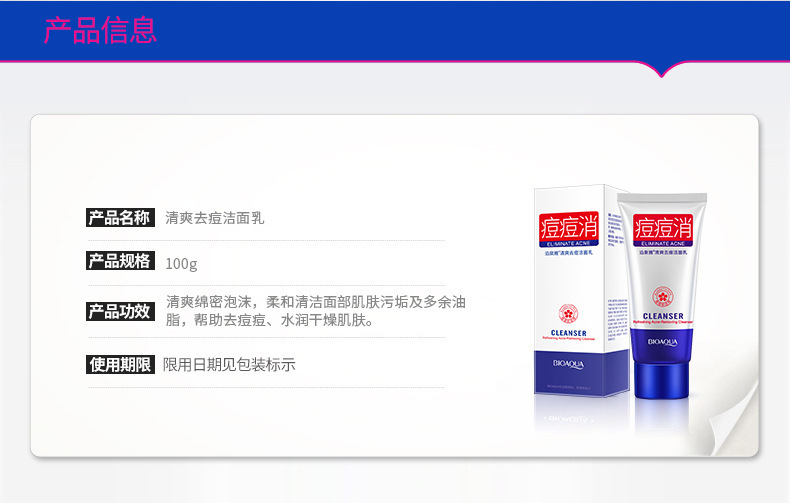The width and height of the screenshot is (790, 503).
Task: Click the red 痘痘消 label on box
Action: [x=568, y=226]
